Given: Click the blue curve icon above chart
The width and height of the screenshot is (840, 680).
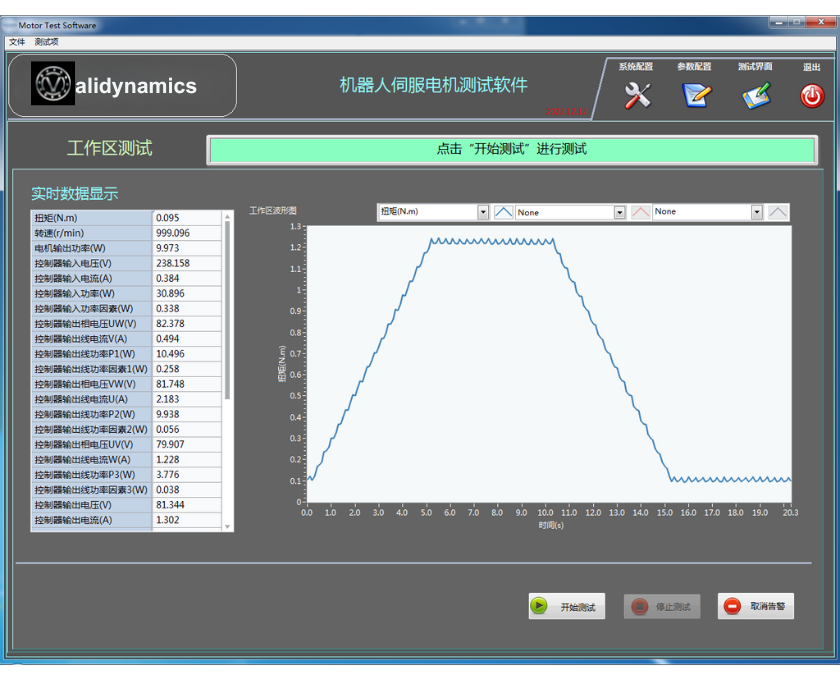Looking at the screenshot, I should 504,212.
